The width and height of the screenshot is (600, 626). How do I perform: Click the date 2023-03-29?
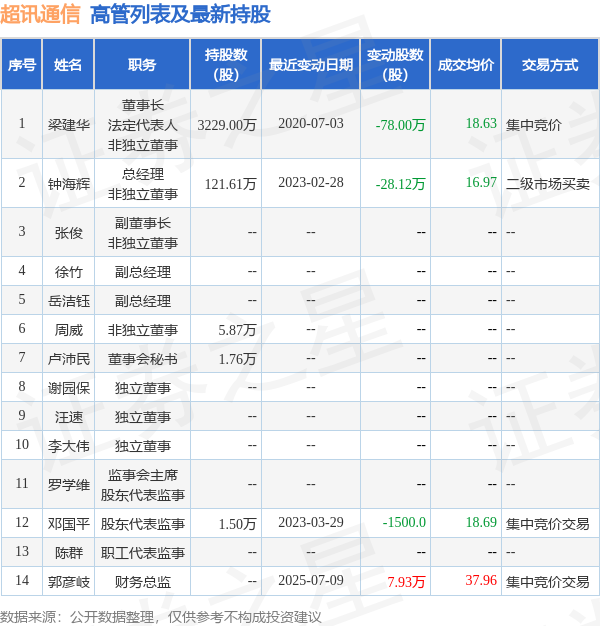click(311, 522)
